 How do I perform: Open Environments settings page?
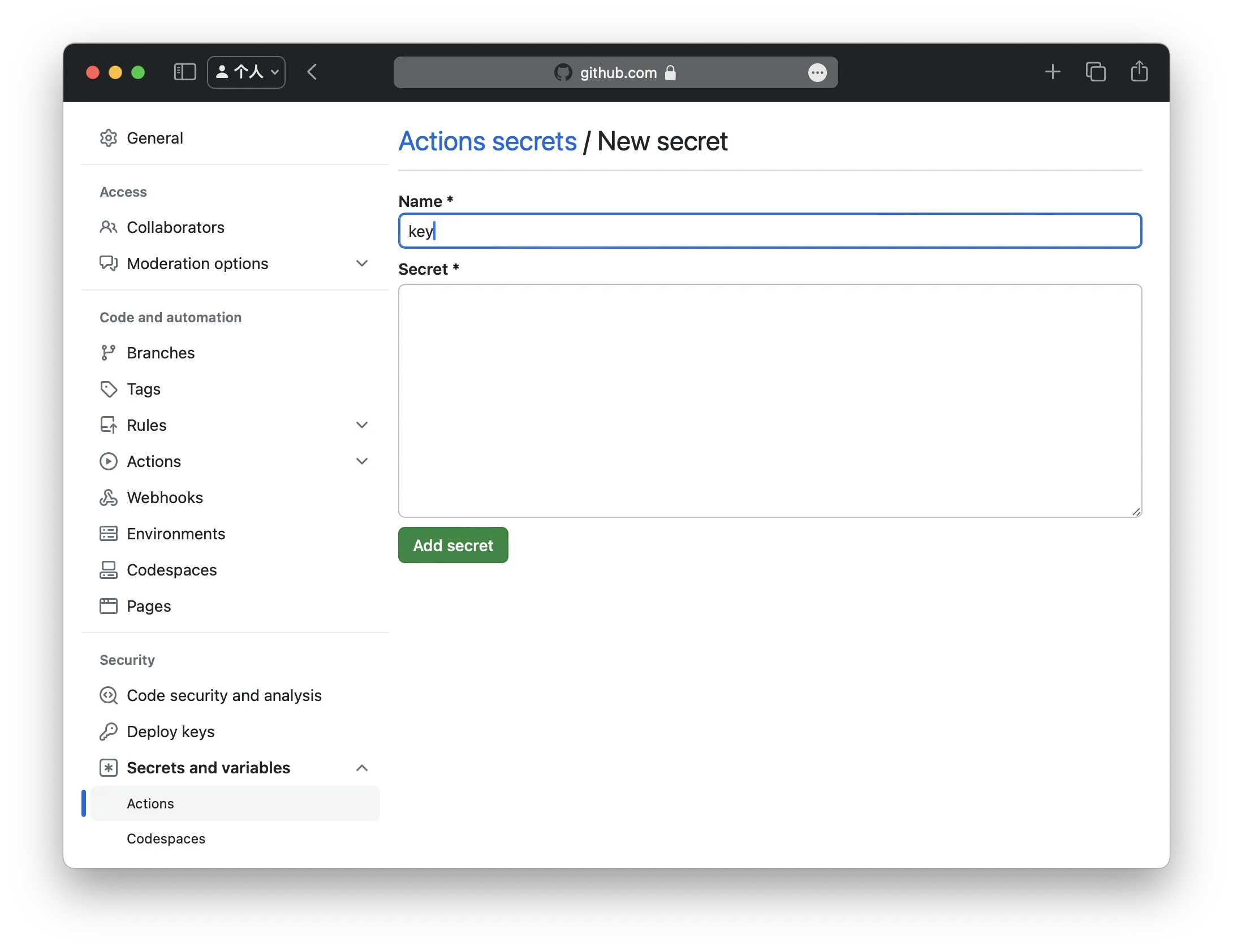pyautogui.click(x=175, y=534)
